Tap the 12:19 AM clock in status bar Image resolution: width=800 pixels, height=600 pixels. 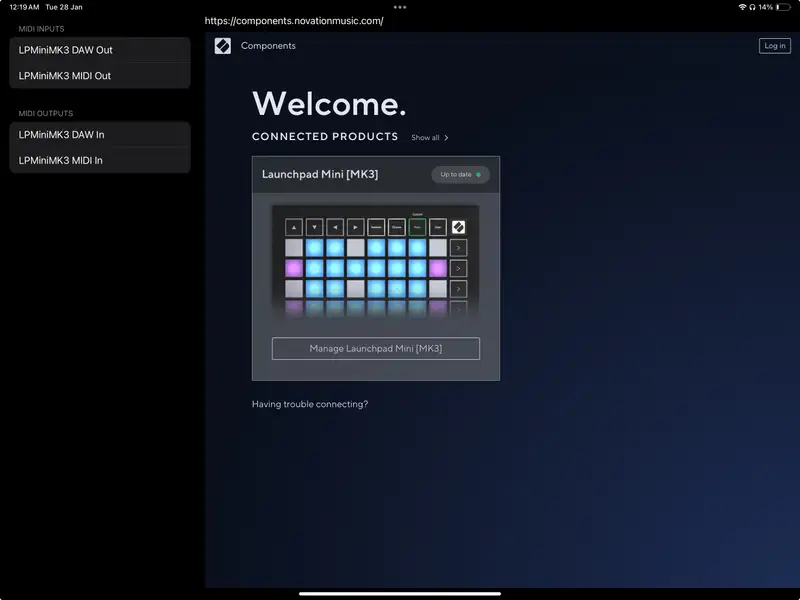pyautogui.click(x=24, y=7)
